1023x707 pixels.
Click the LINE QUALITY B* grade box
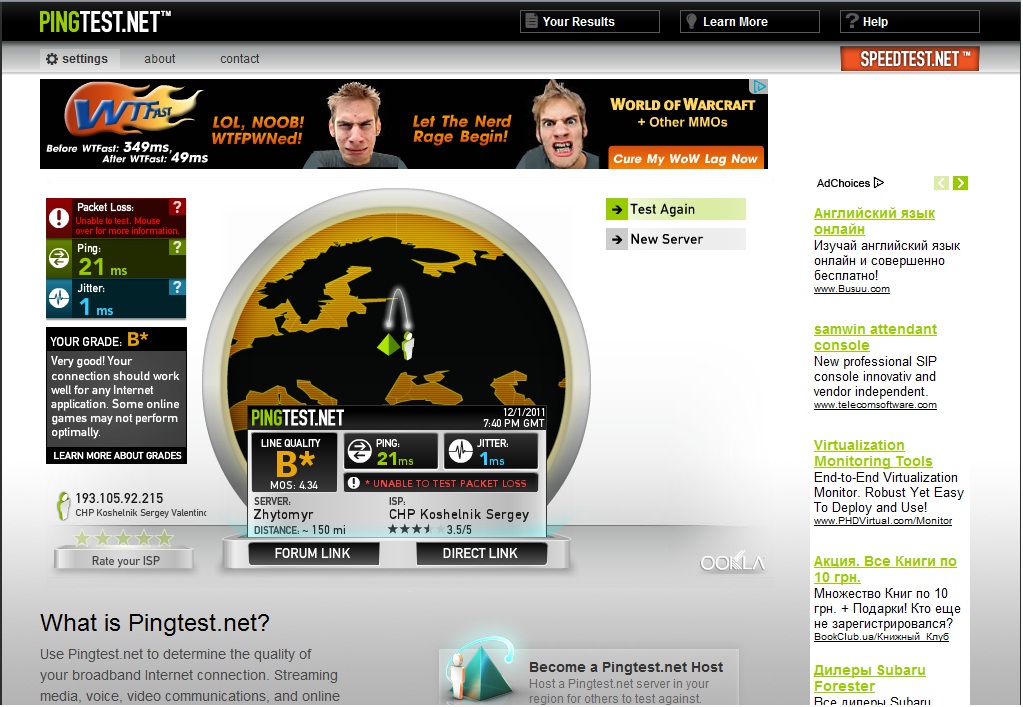point(295,462)
